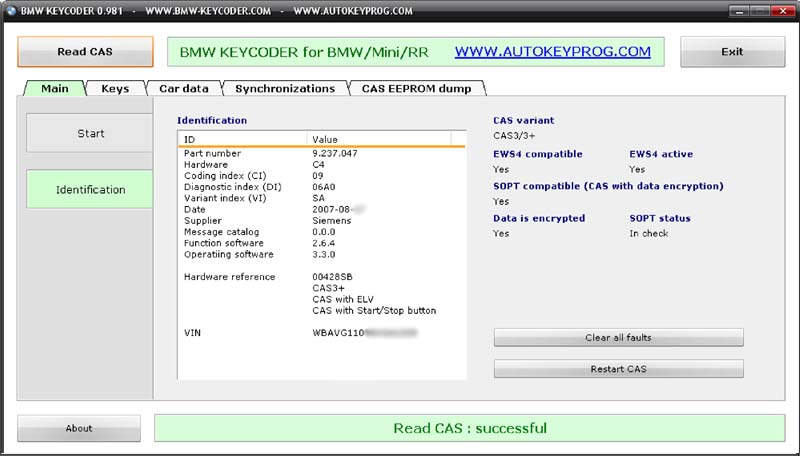Click the WBAVG110 VIN value

point(338,333)
